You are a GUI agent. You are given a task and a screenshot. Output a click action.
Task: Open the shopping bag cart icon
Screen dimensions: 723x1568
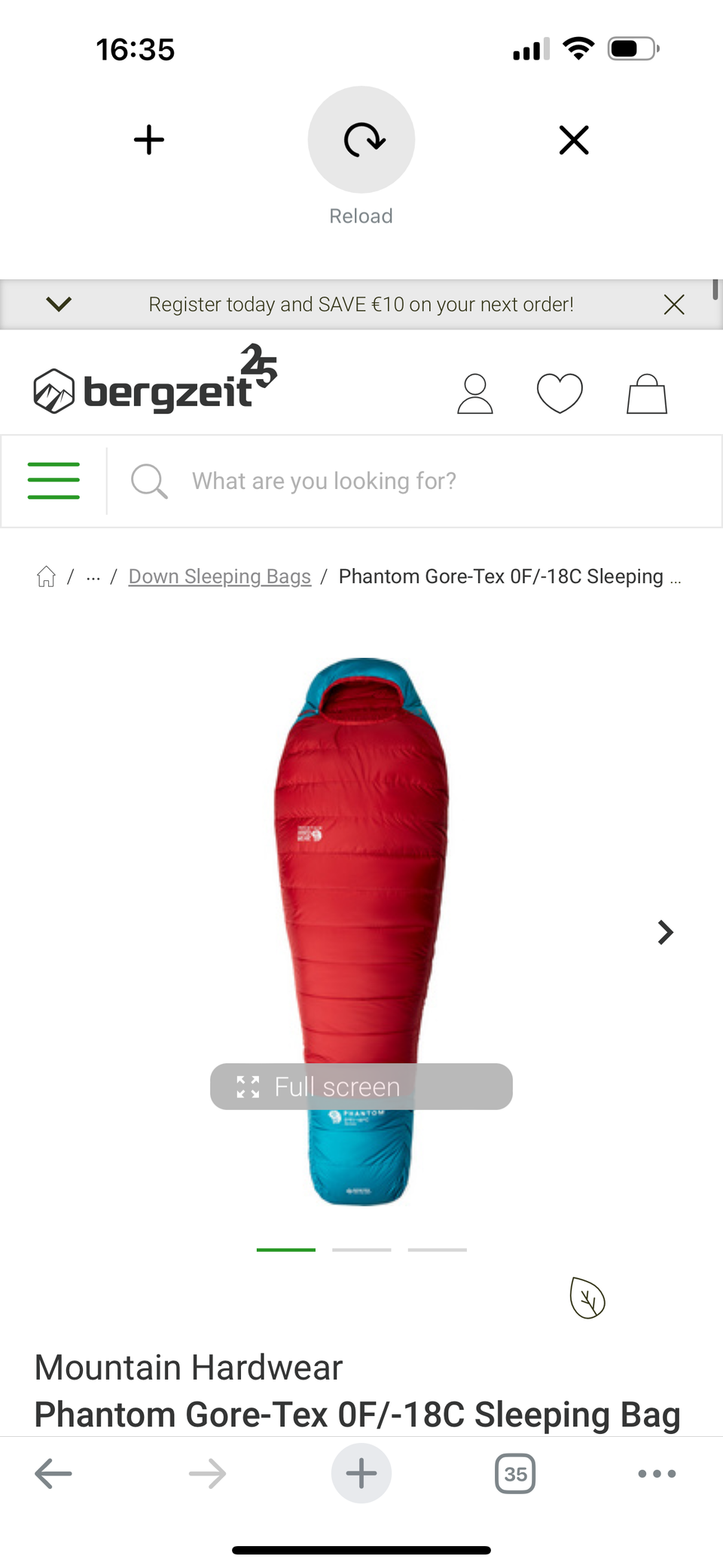tap(647, 393)
